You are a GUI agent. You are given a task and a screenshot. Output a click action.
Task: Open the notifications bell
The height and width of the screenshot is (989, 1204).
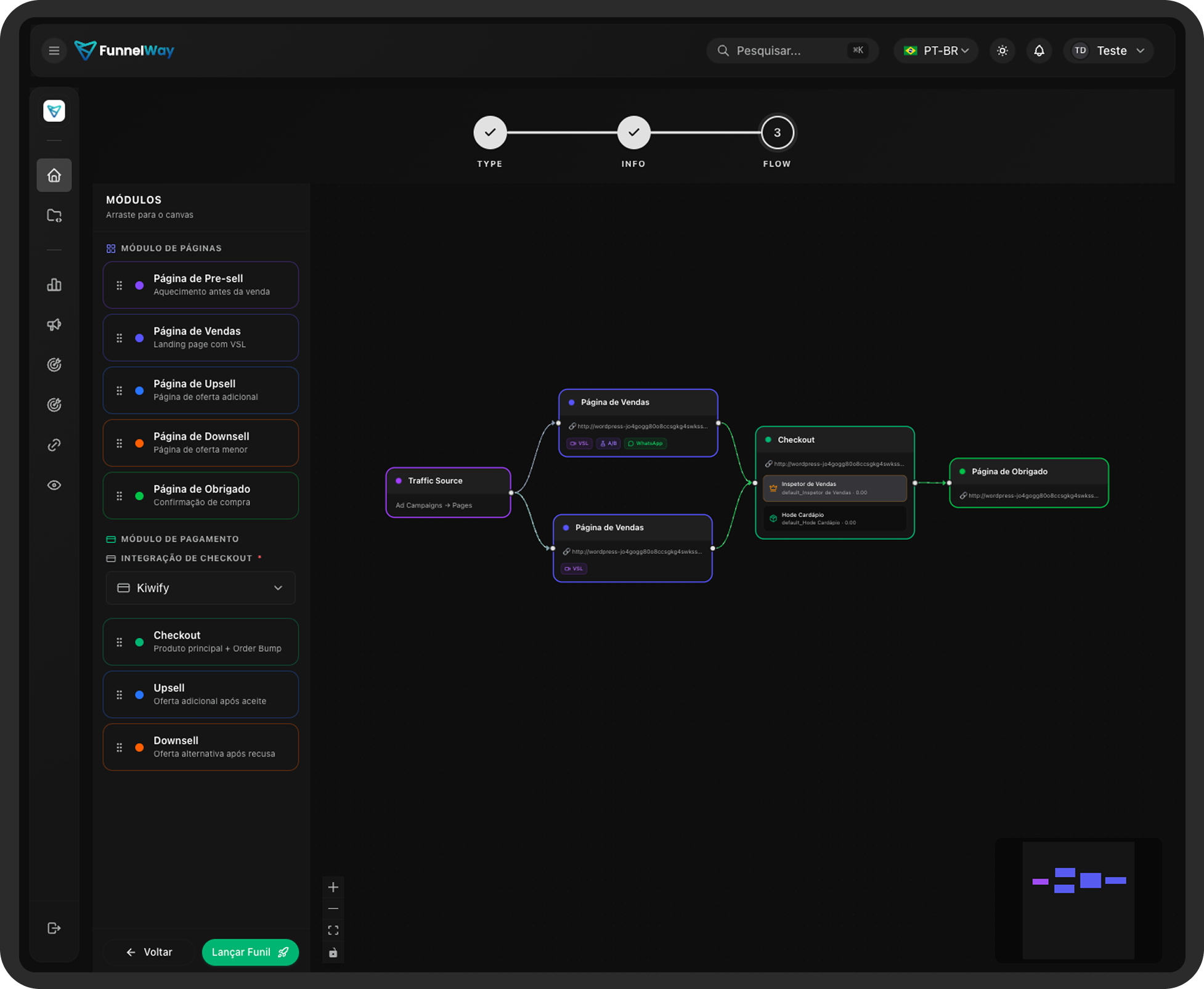(1039, 51)
